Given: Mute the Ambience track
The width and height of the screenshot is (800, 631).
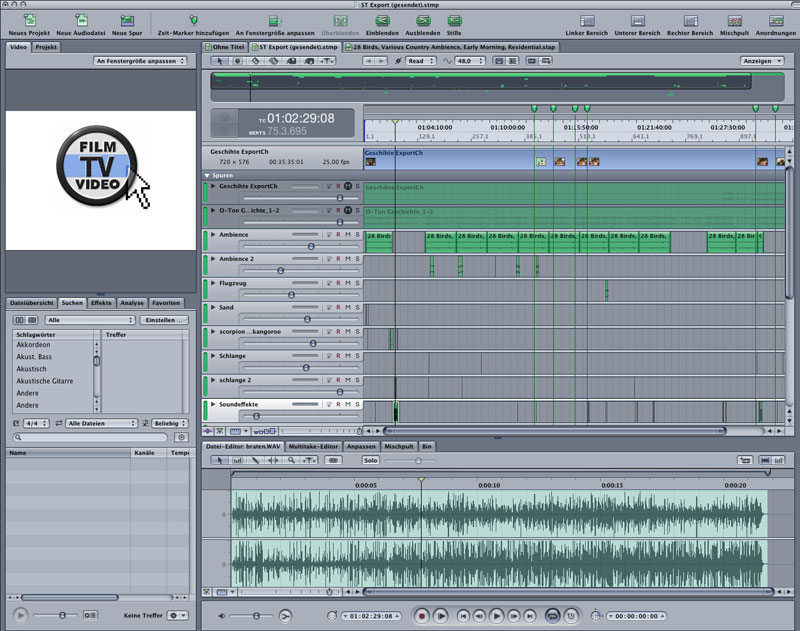Looking at the screenshot, I should 347,235.
